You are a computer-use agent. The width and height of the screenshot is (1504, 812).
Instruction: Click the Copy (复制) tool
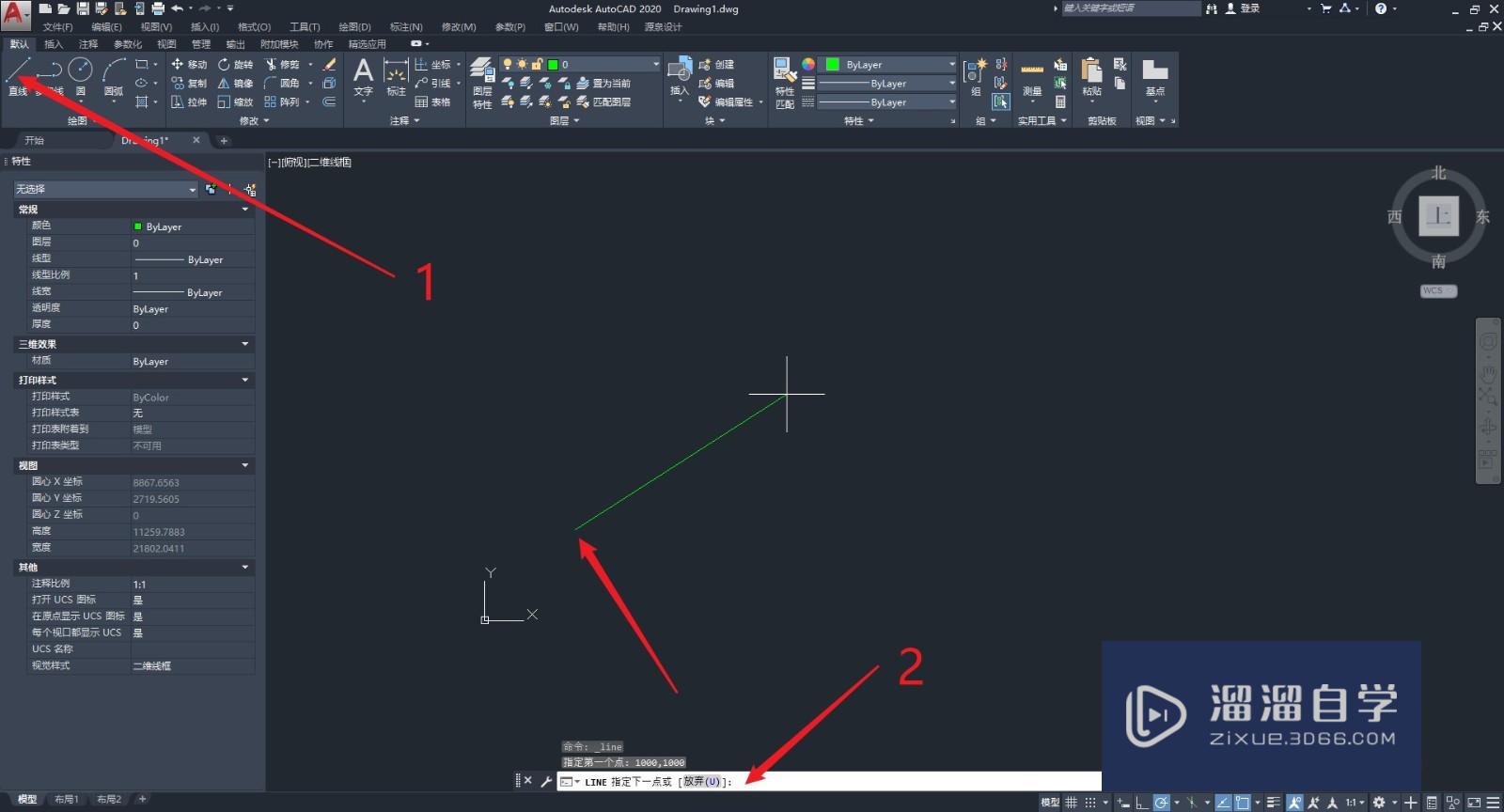click(x=188, y=83)
